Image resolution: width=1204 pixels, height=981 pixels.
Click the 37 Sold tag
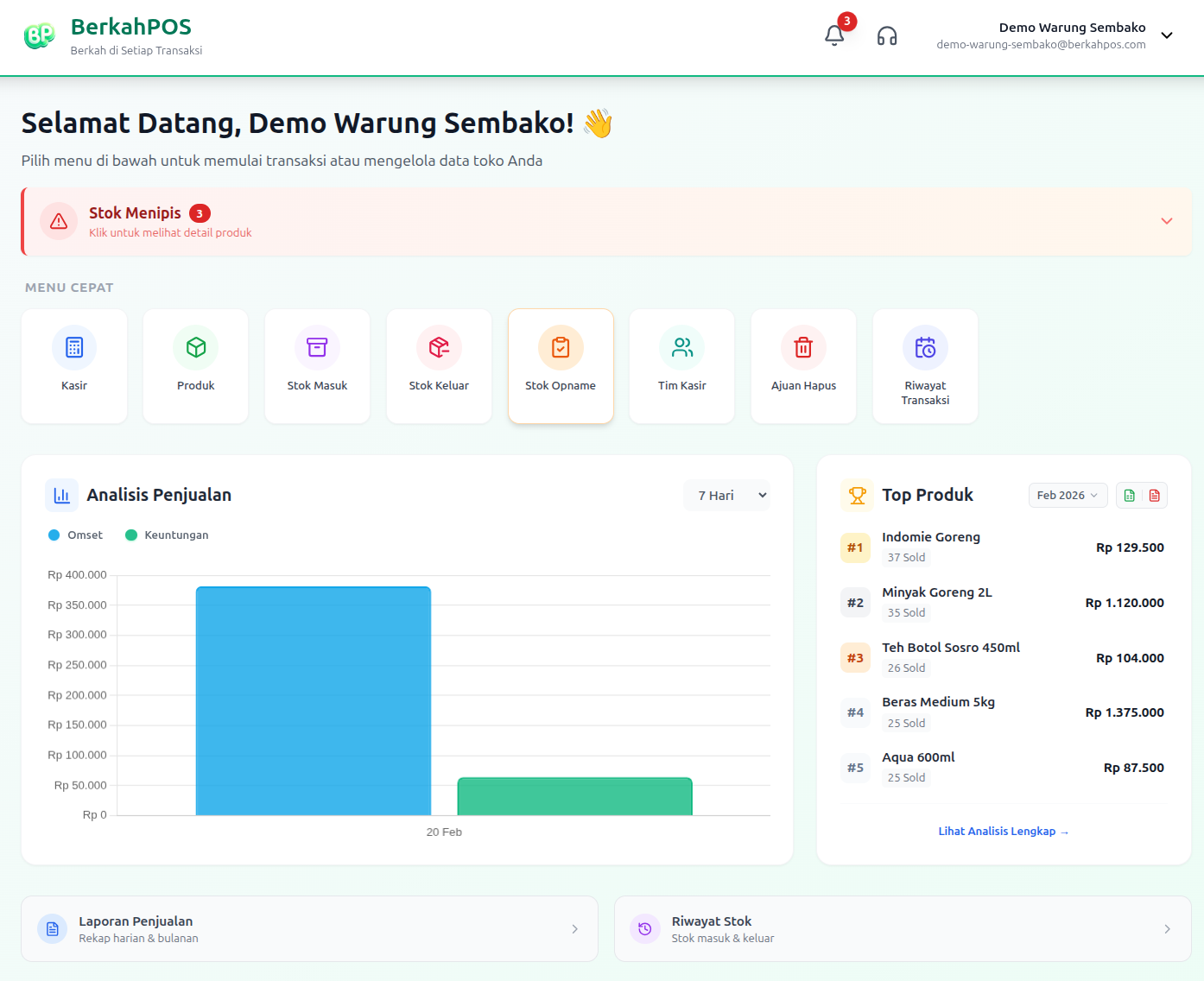coord(906,558)
